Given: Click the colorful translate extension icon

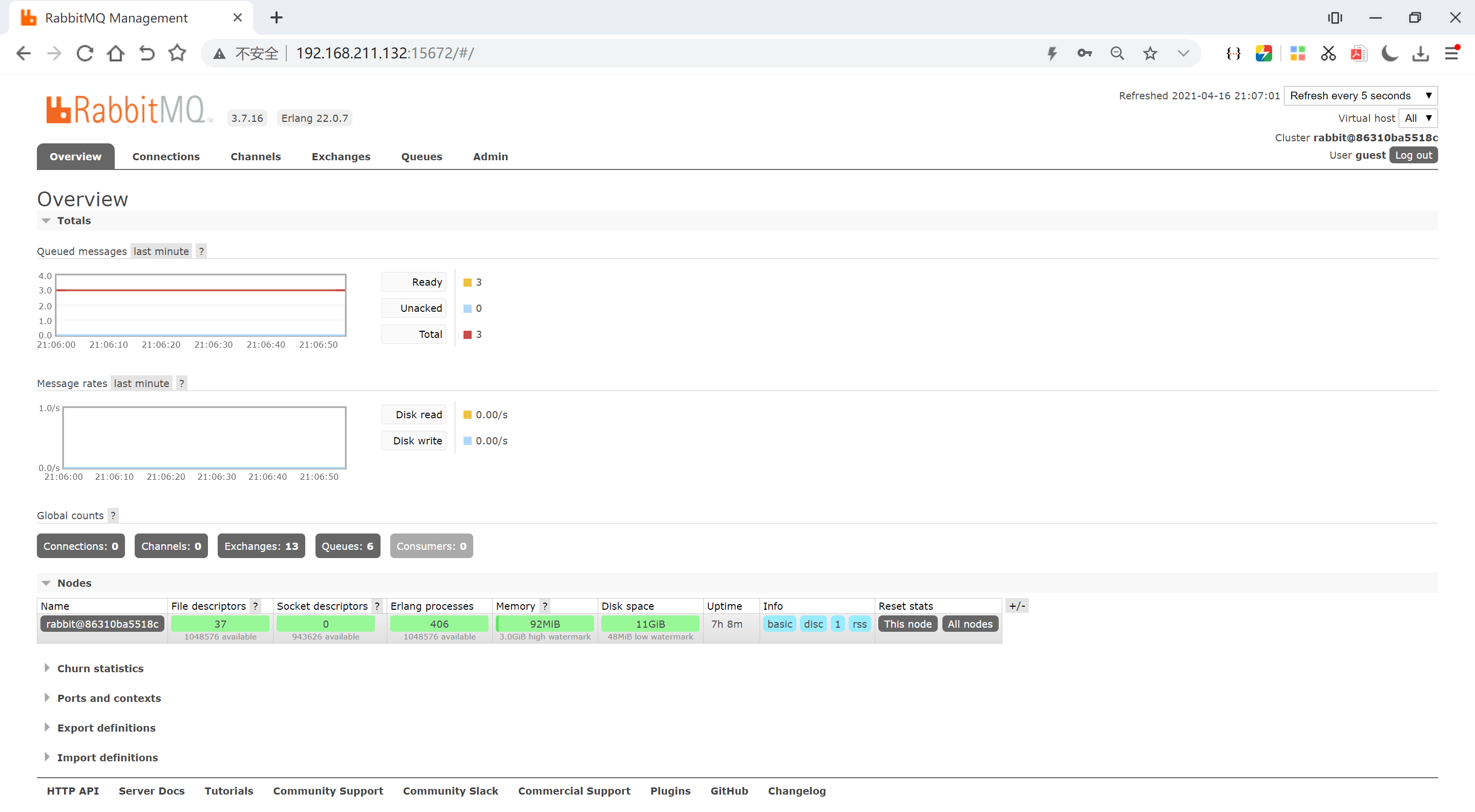Looking at the screenshot, I should 1263,53.
